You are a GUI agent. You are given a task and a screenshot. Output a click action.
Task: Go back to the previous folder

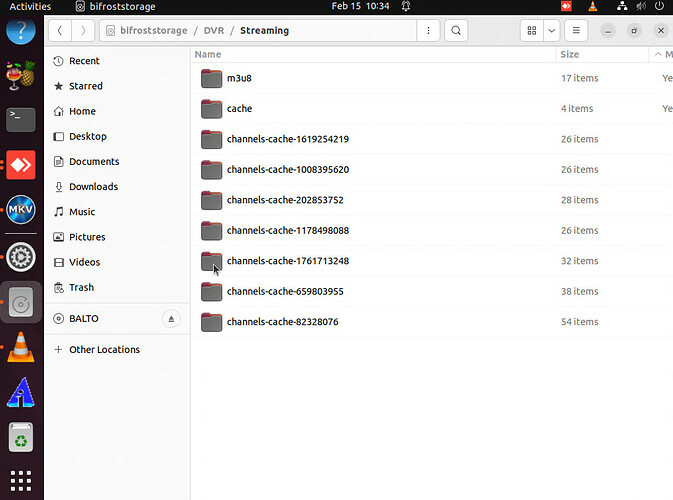[x=61, y=31]
